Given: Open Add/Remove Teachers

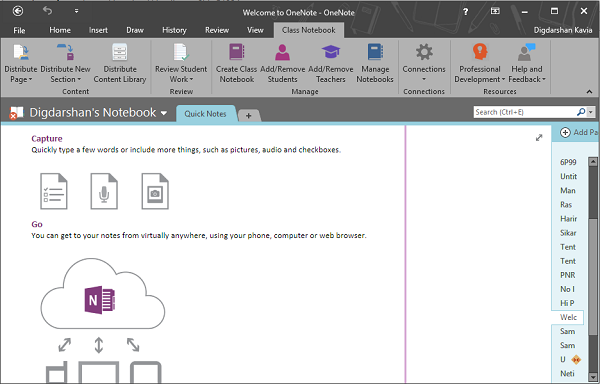Looking at the screenshot, I should click(x=331, y=63).
